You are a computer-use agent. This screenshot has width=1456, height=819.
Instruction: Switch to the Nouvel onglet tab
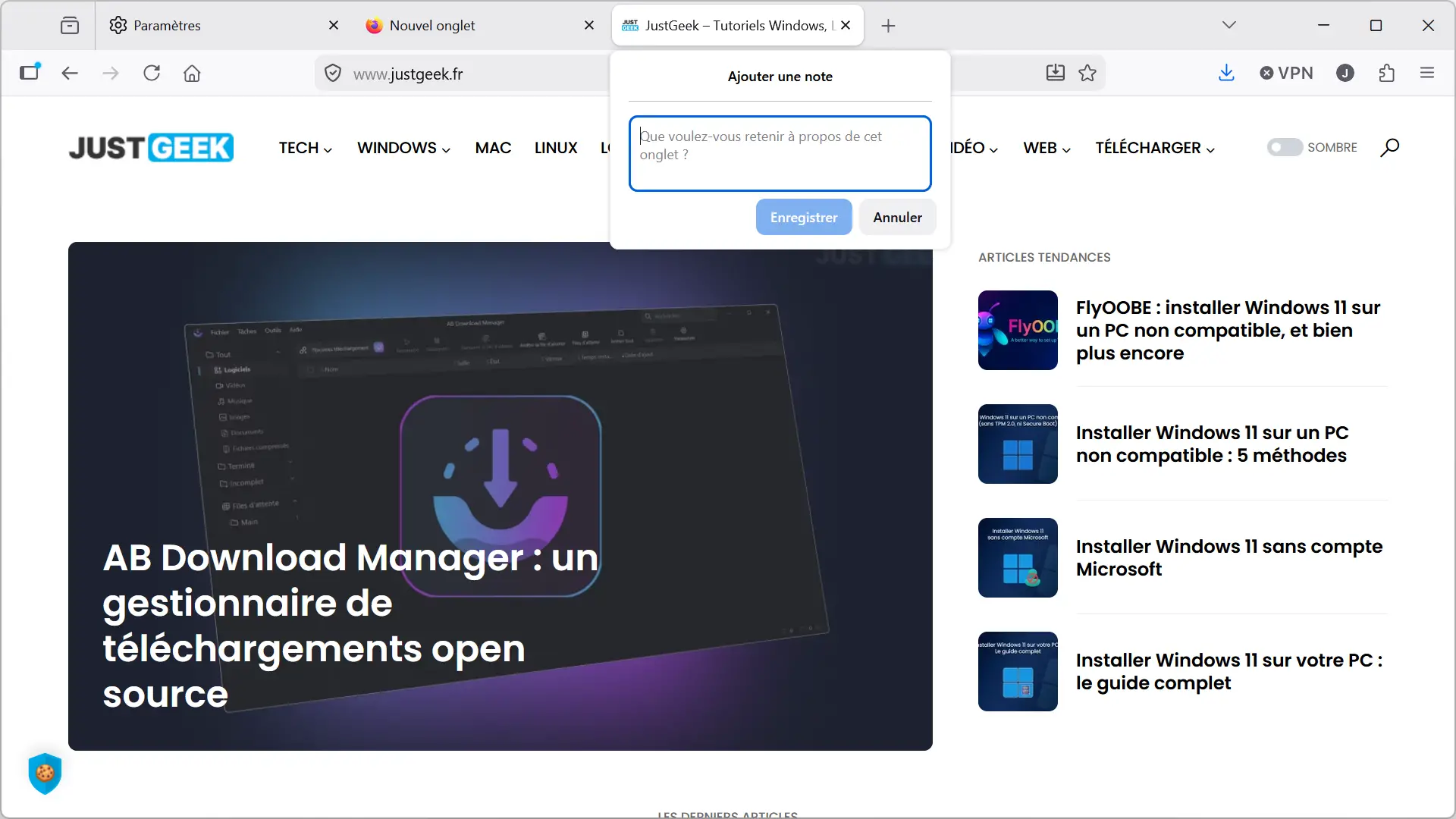[481, 26]
